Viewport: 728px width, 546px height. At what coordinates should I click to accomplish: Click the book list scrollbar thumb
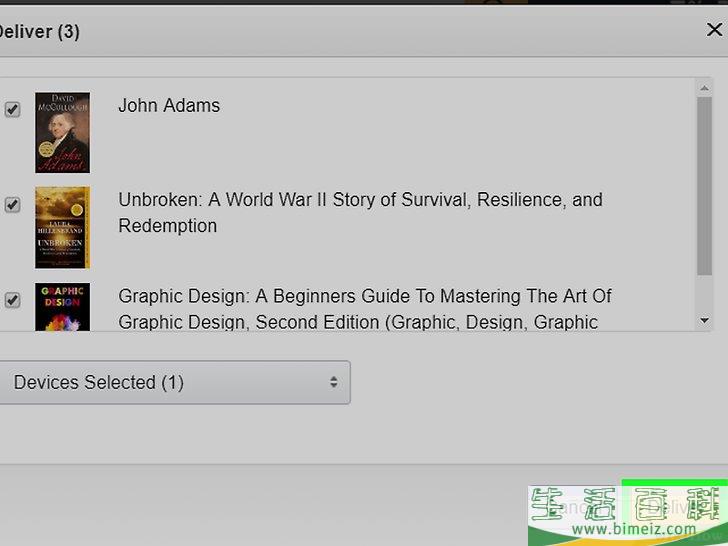coord(704,186)
